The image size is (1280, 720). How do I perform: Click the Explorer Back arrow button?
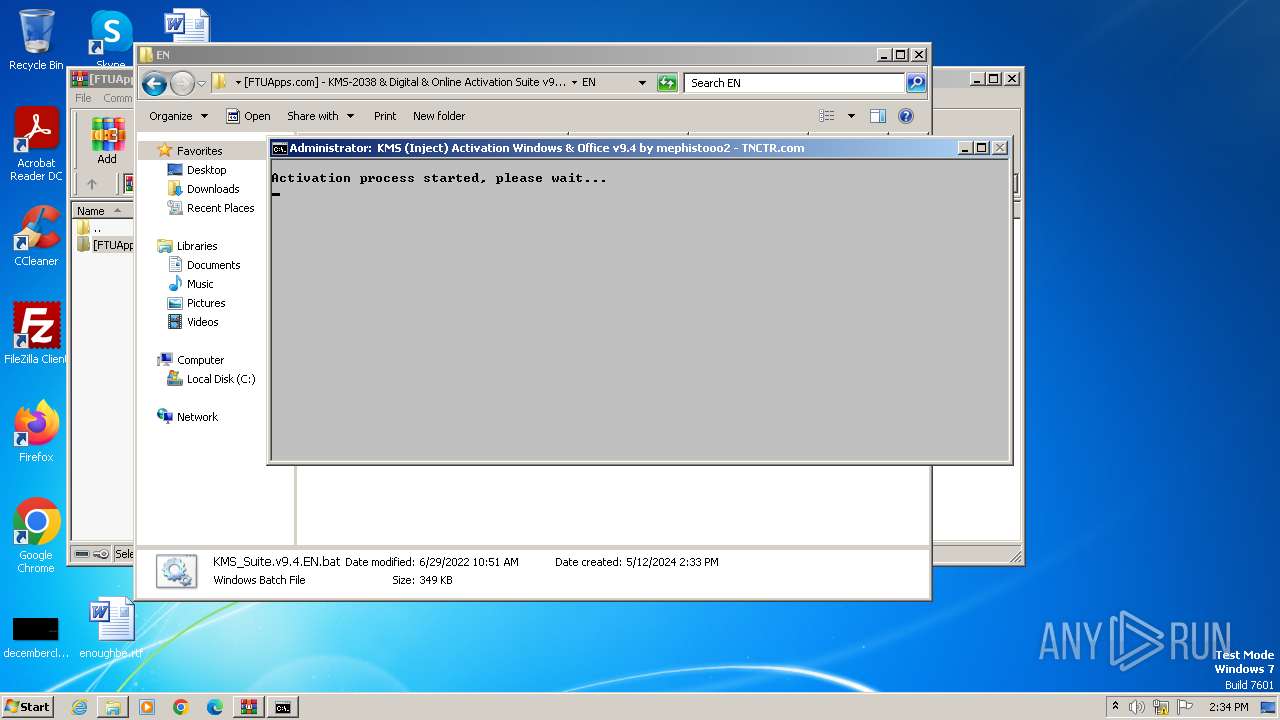(154, 83)
